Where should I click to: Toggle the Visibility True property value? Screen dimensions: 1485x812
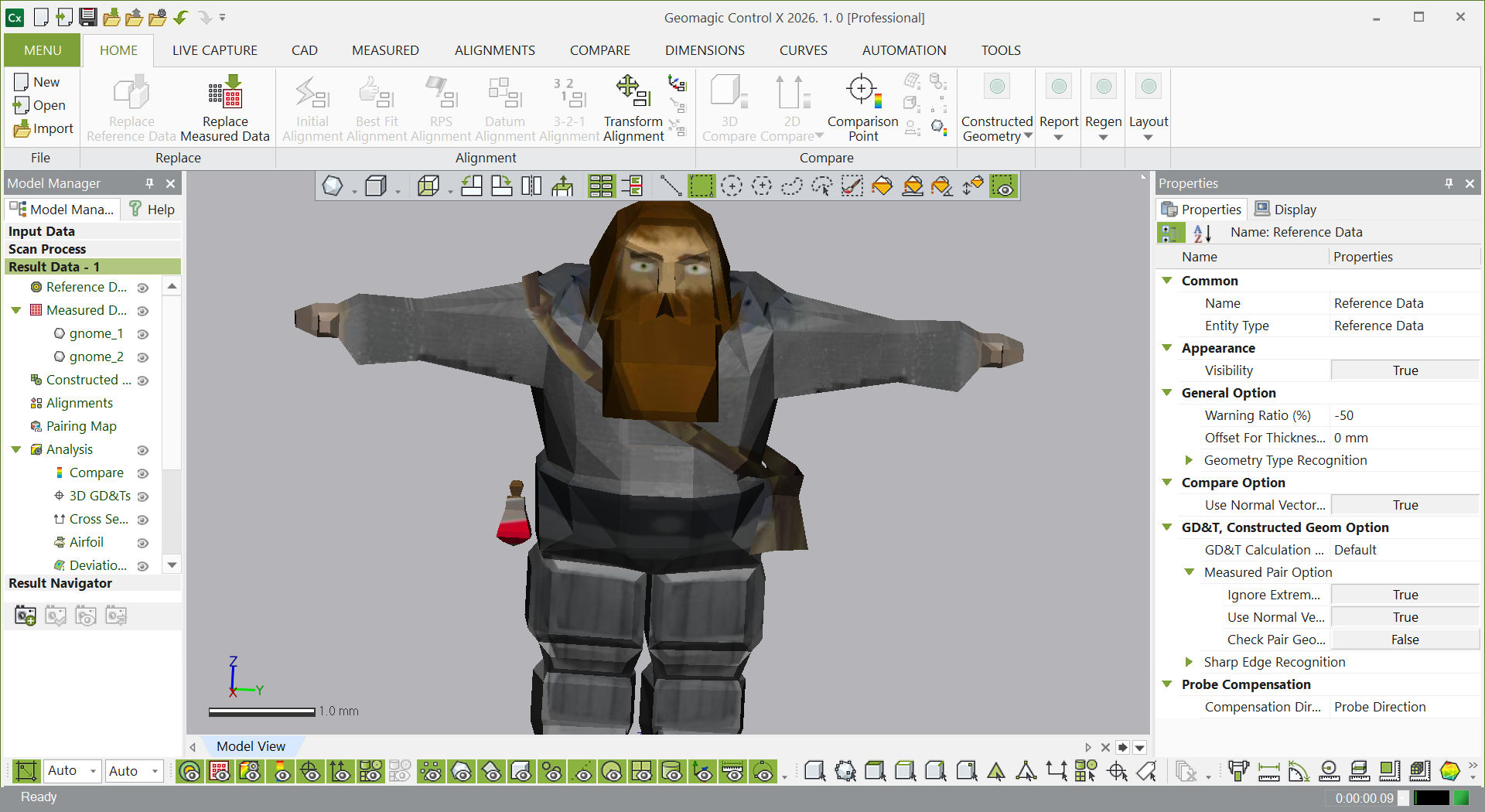(1405, 370)
